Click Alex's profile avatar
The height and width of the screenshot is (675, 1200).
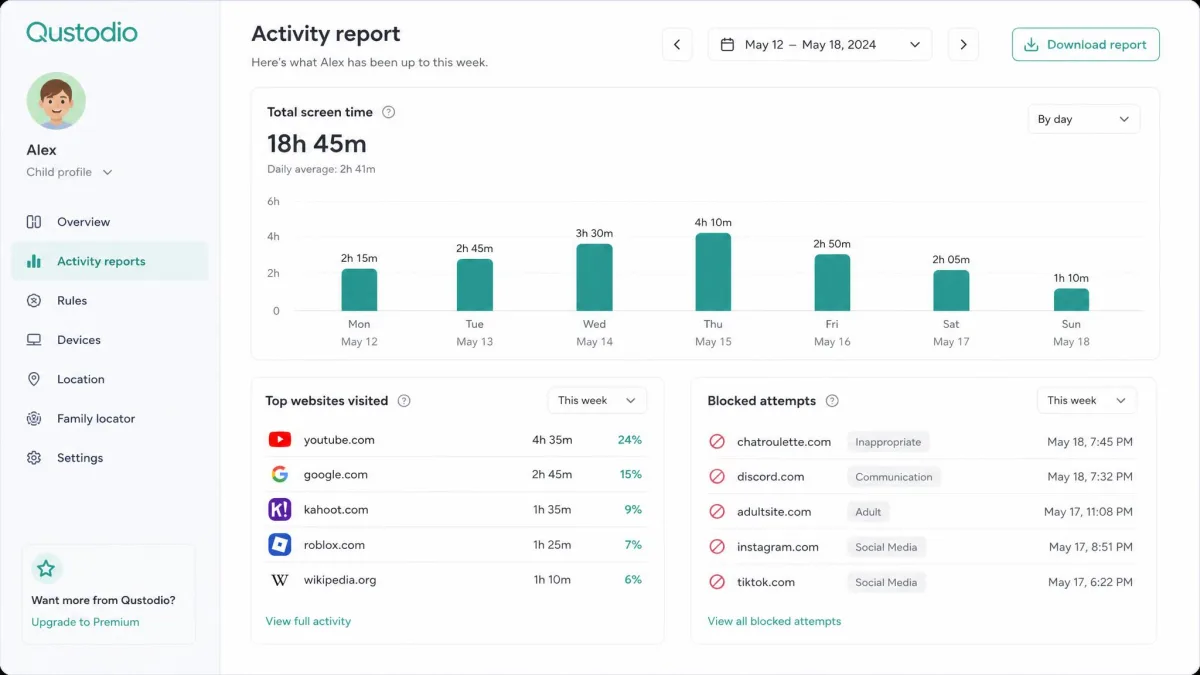point(56,101)
